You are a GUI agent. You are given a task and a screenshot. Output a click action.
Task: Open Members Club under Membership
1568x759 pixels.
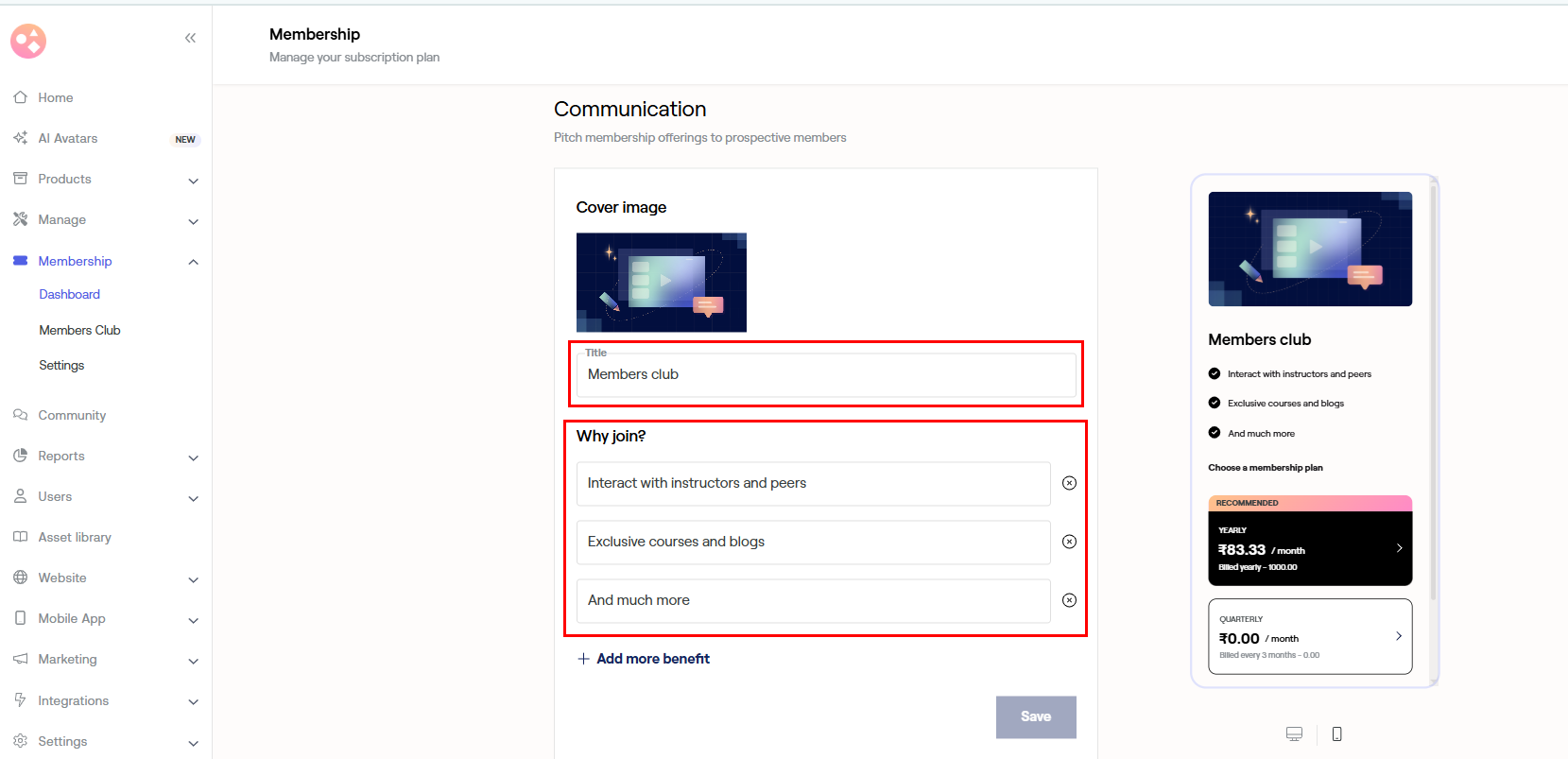coord(79,331)
